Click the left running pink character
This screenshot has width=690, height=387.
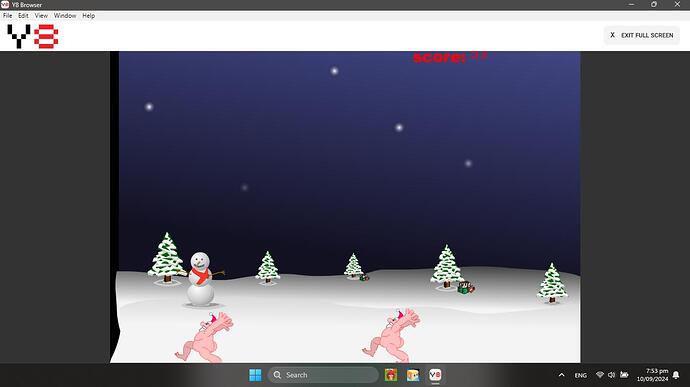205,337
